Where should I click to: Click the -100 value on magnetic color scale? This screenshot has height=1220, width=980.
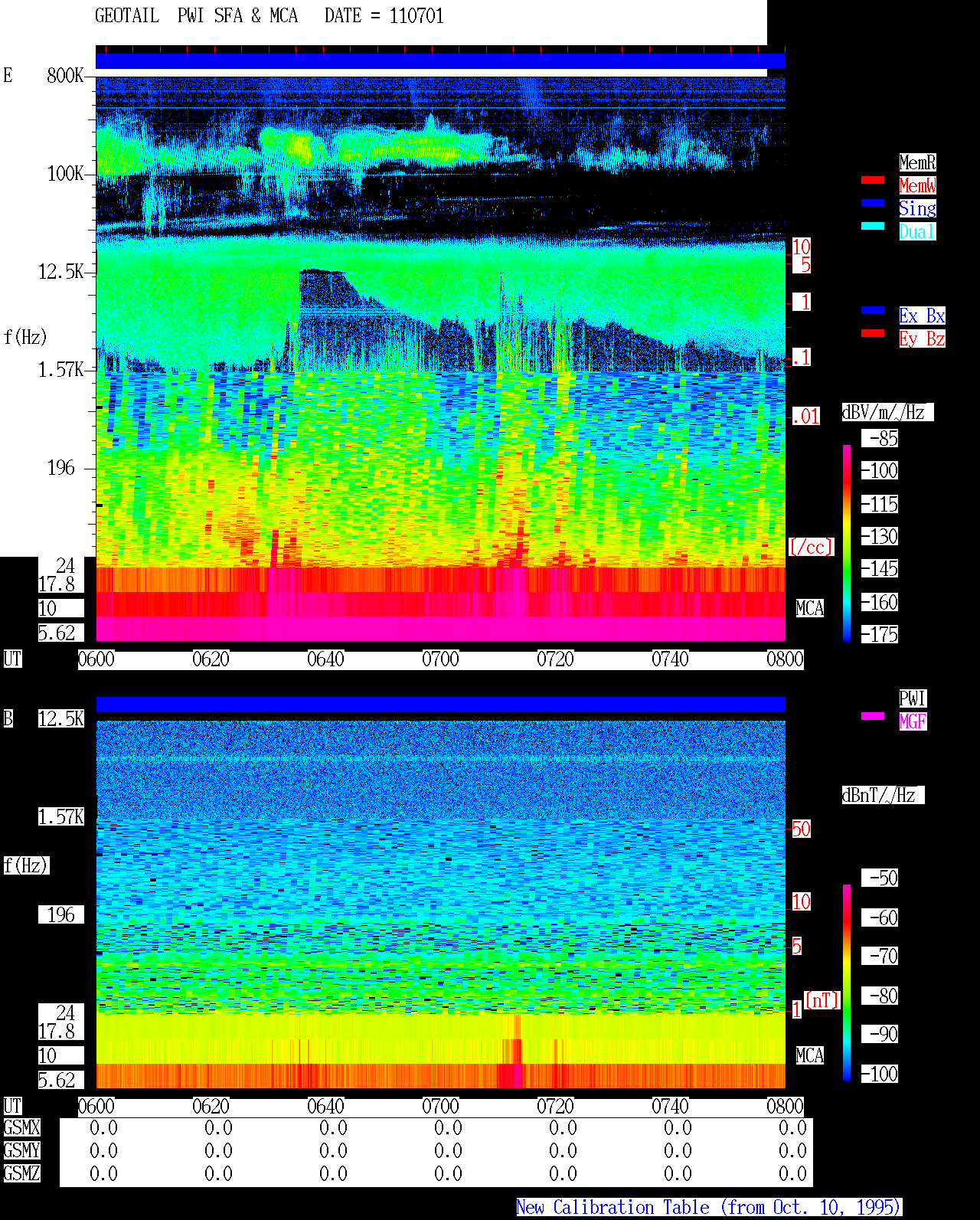pos(880,1074)
